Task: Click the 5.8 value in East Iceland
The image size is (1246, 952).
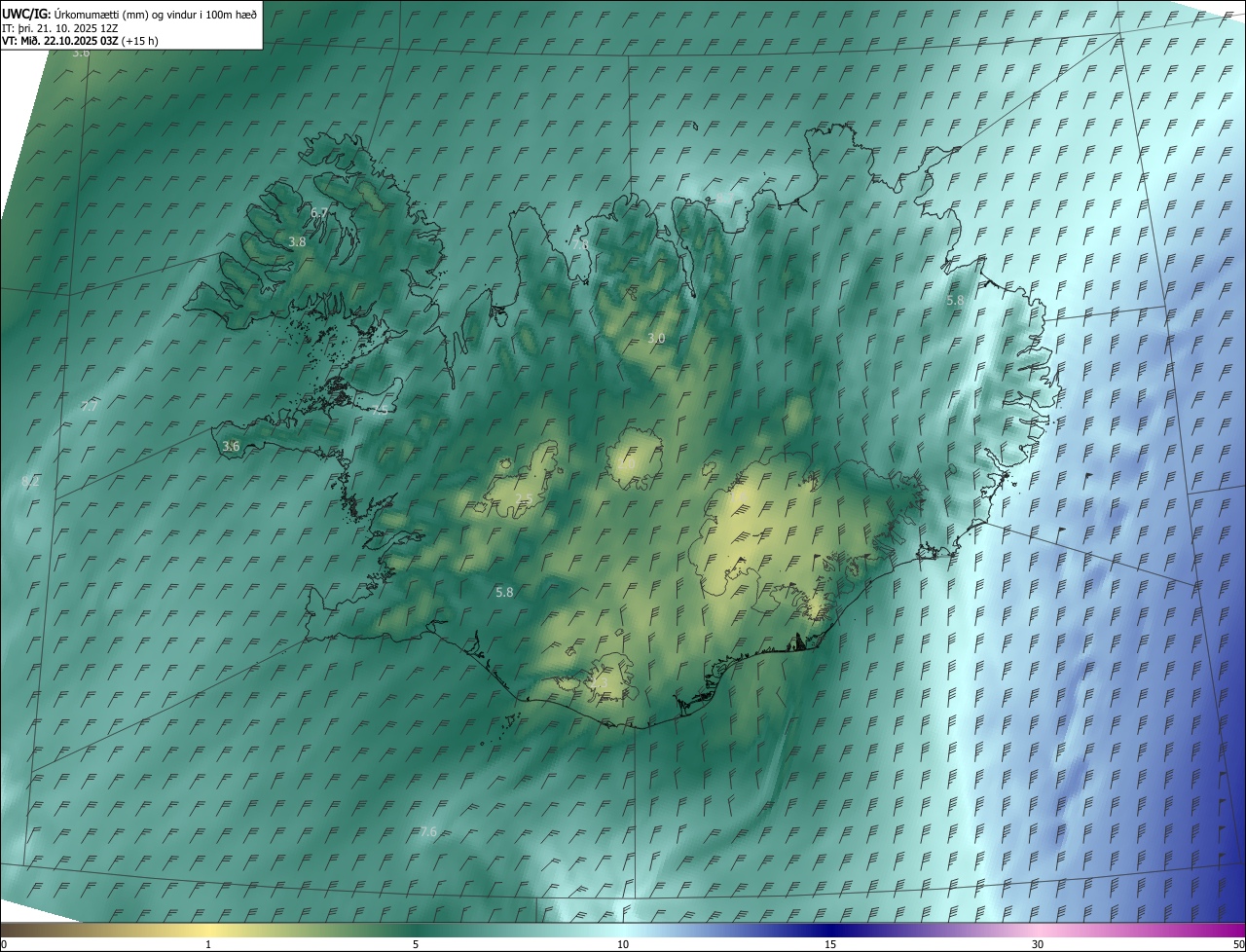Action: 955,301
